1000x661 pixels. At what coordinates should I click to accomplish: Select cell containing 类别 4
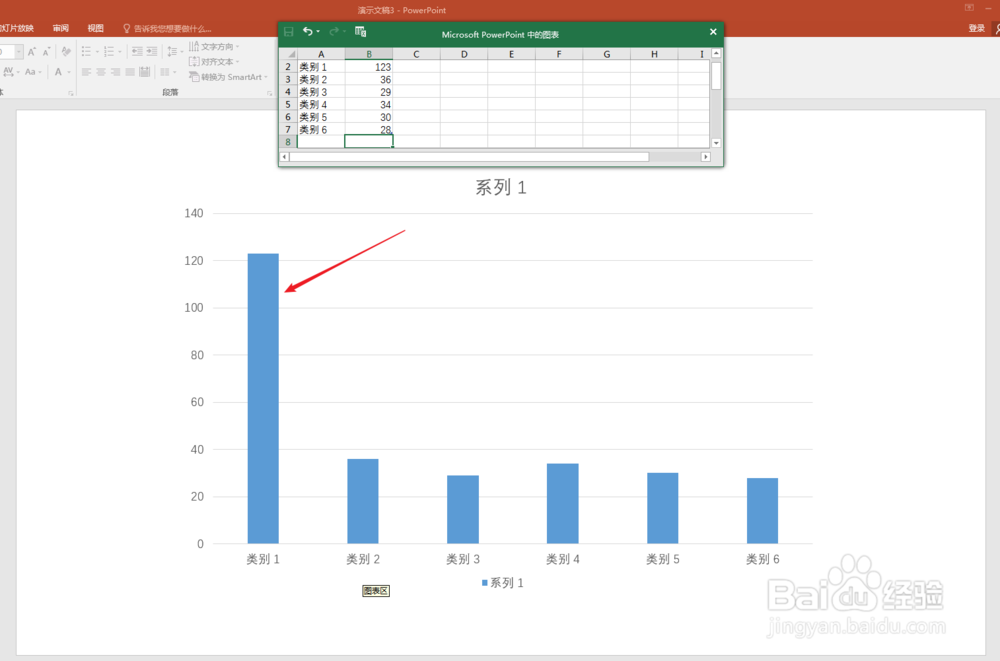coord(321,104)
